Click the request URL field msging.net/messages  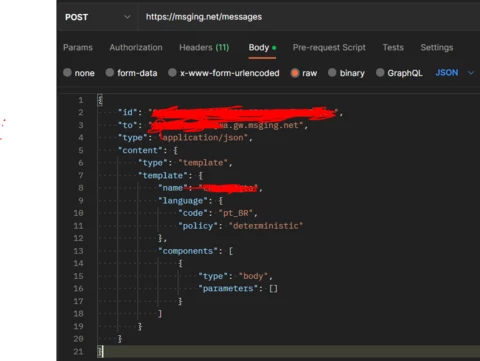coord(204,17)
